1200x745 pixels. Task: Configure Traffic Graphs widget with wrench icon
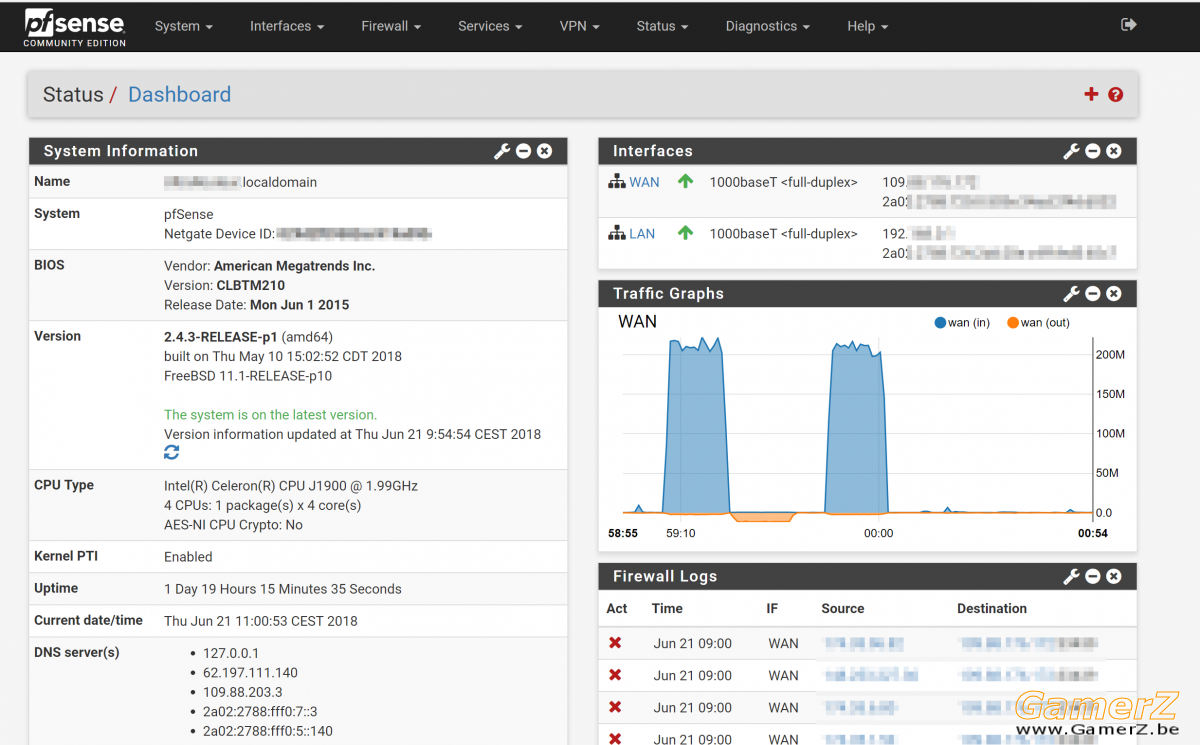pyautogui.click(x=1071, y=294)
